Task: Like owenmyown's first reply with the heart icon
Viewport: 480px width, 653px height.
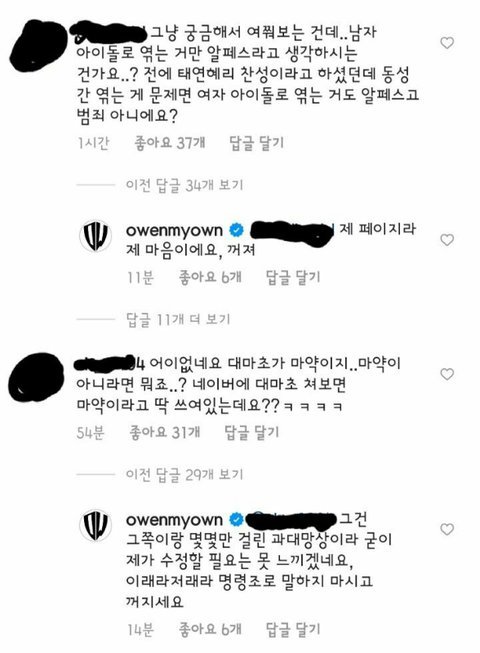Action: pyautogui.click(x=447, y=240)
